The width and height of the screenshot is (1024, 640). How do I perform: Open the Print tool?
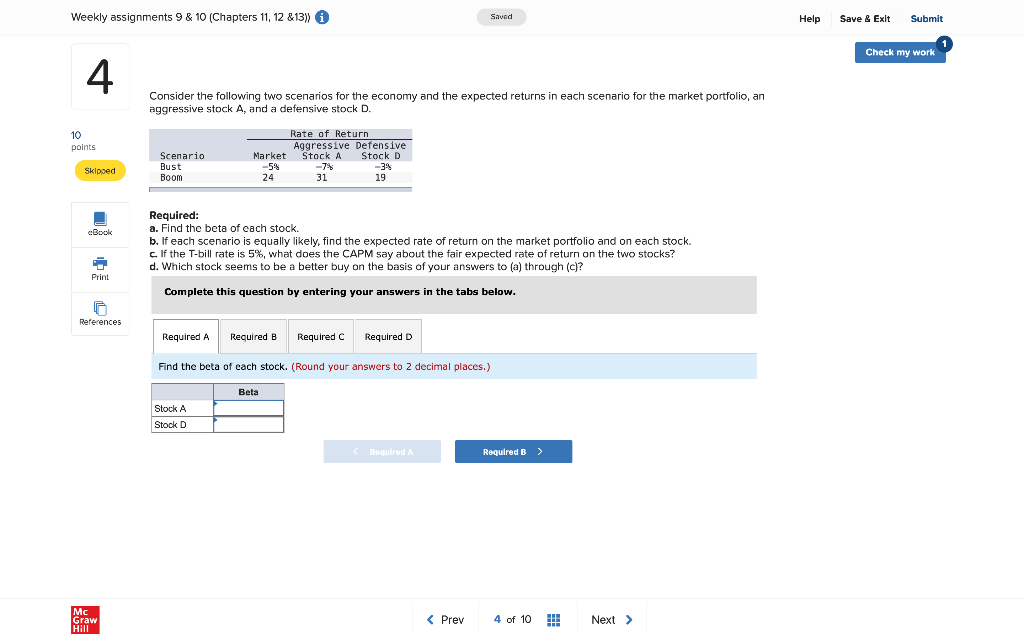click(x=99, y=268)
